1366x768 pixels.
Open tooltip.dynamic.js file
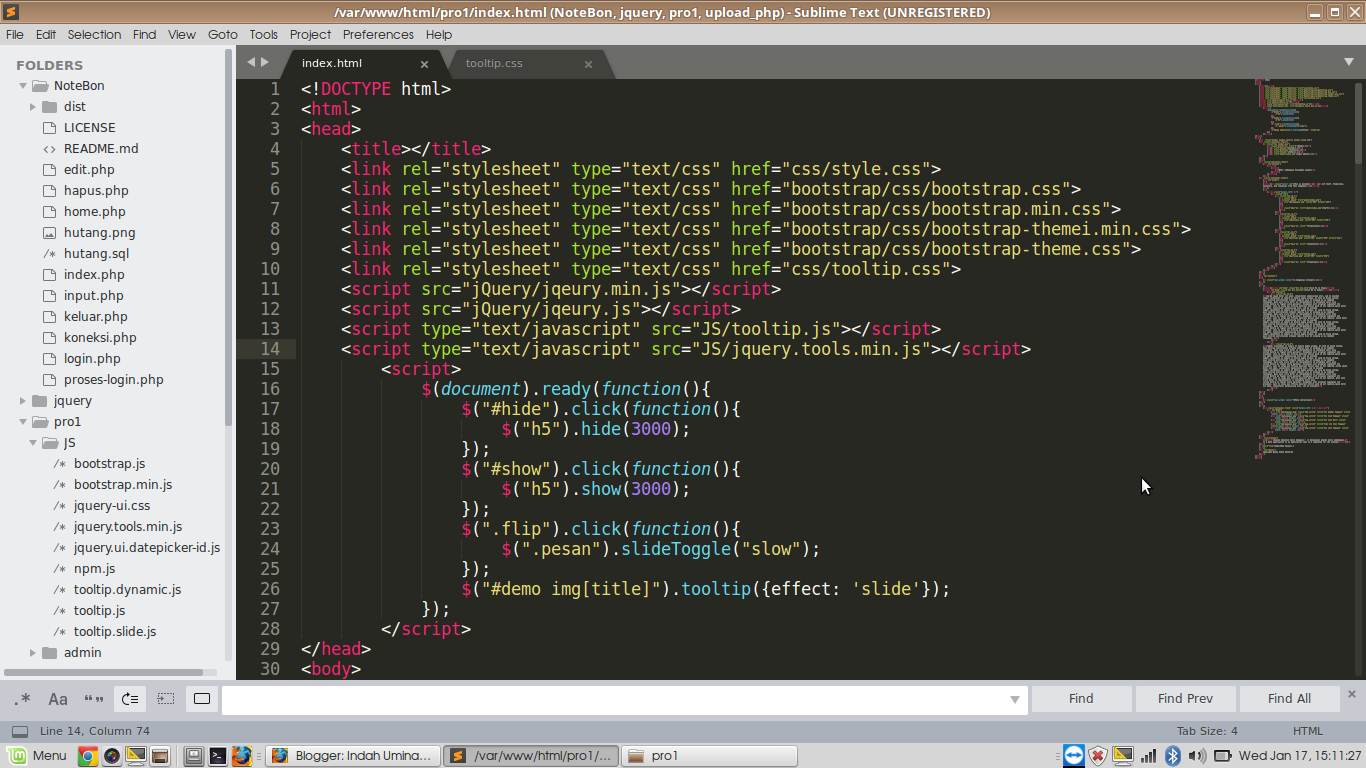tap(127, 590)
